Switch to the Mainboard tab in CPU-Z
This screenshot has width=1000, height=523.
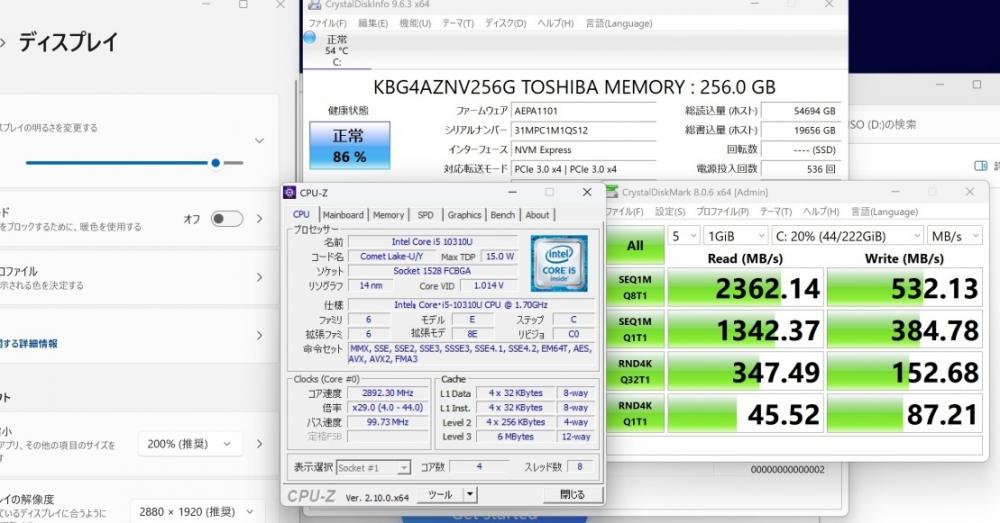tap(343, 215)
